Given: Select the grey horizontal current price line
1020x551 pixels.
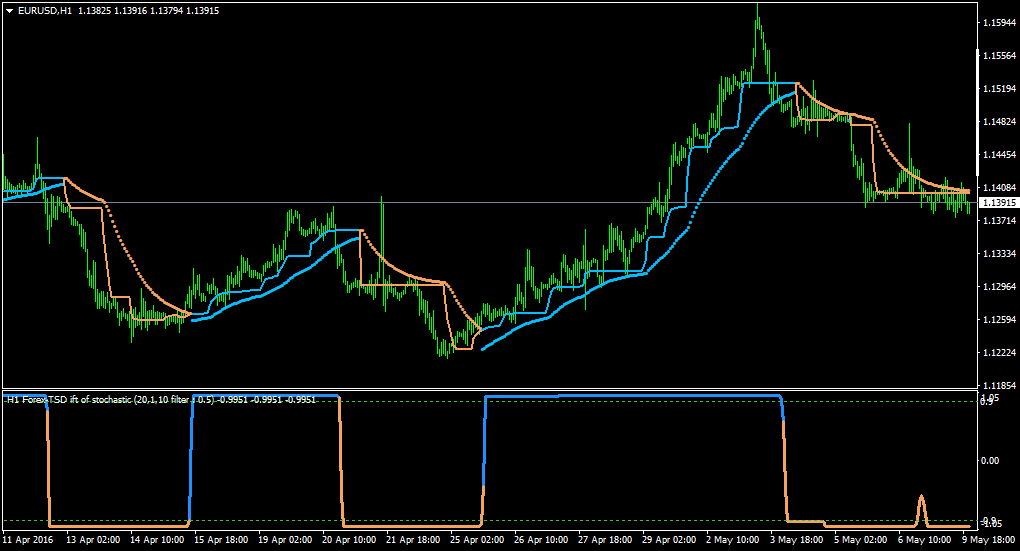Looking at the screenshot, I should click(488, 203).
